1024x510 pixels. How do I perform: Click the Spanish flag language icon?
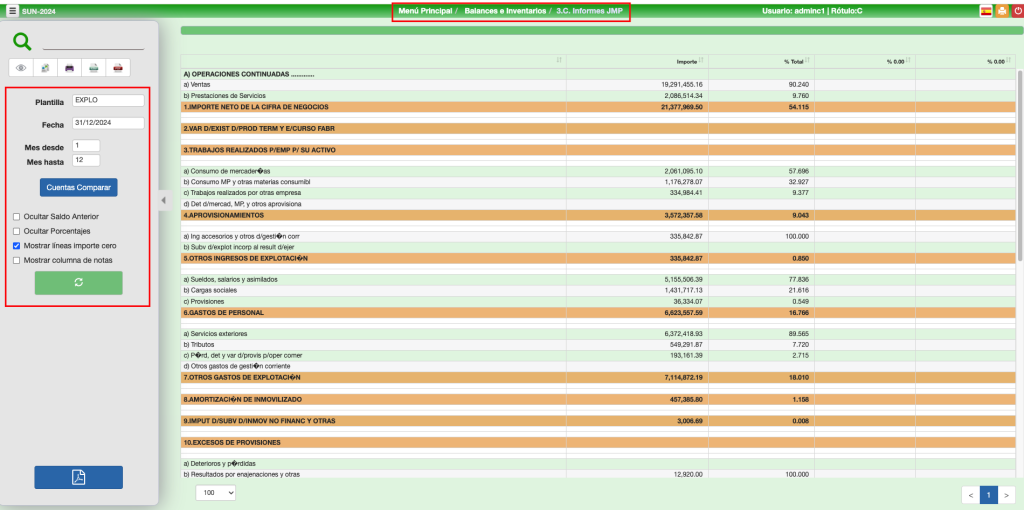986,10
